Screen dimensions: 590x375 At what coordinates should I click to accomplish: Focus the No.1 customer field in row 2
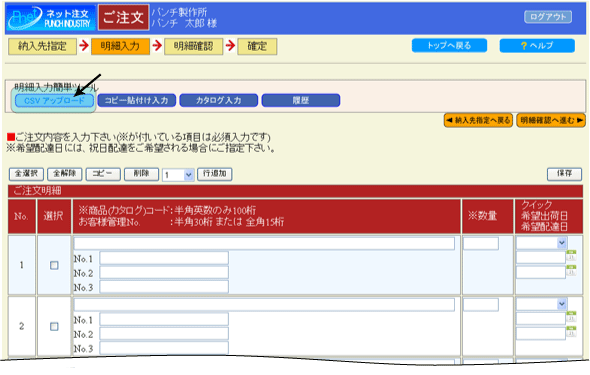click(x=164, y=319)
